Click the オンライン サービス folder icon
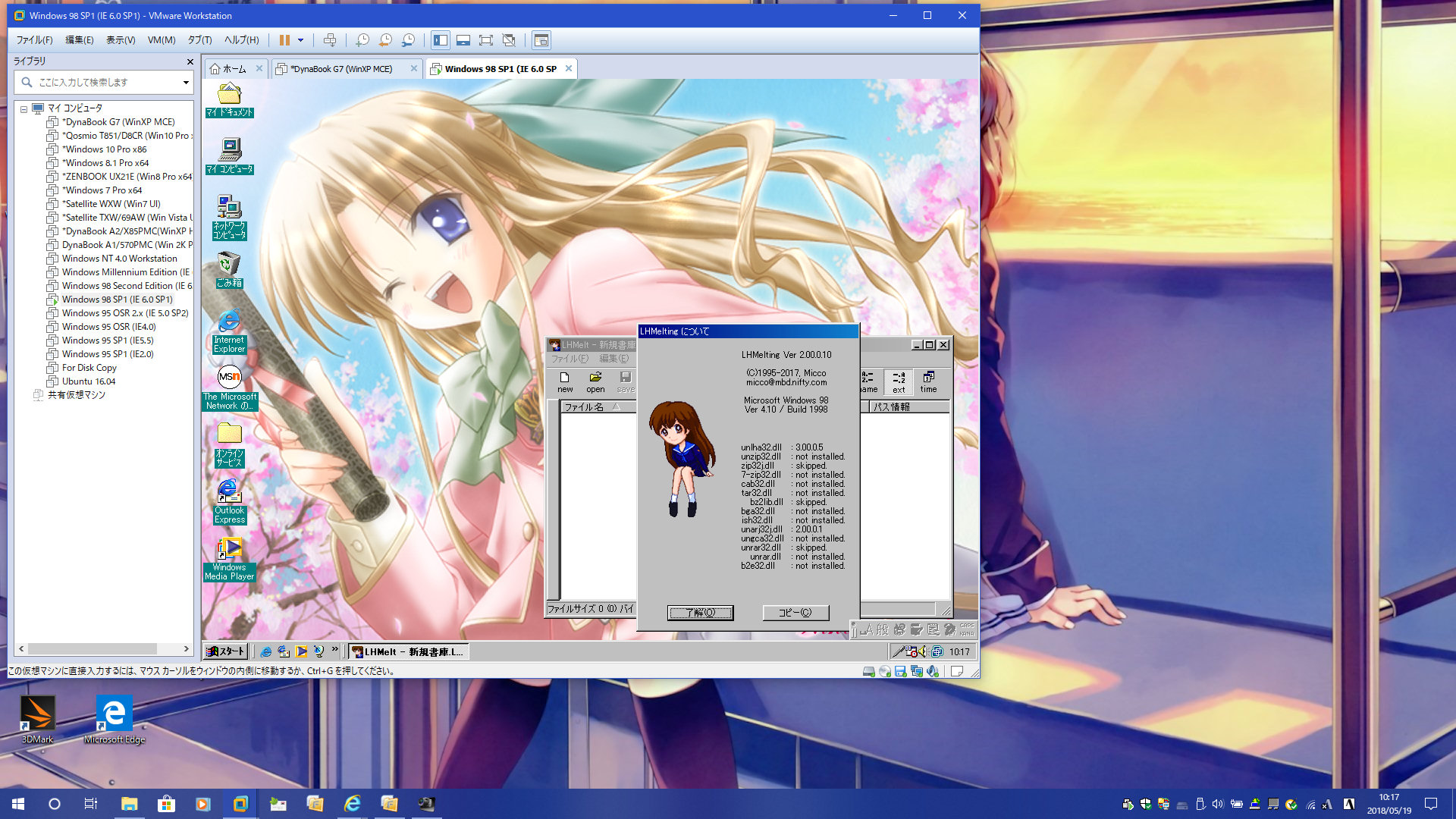Screen dimensions: 1456x819 [229, 445]
